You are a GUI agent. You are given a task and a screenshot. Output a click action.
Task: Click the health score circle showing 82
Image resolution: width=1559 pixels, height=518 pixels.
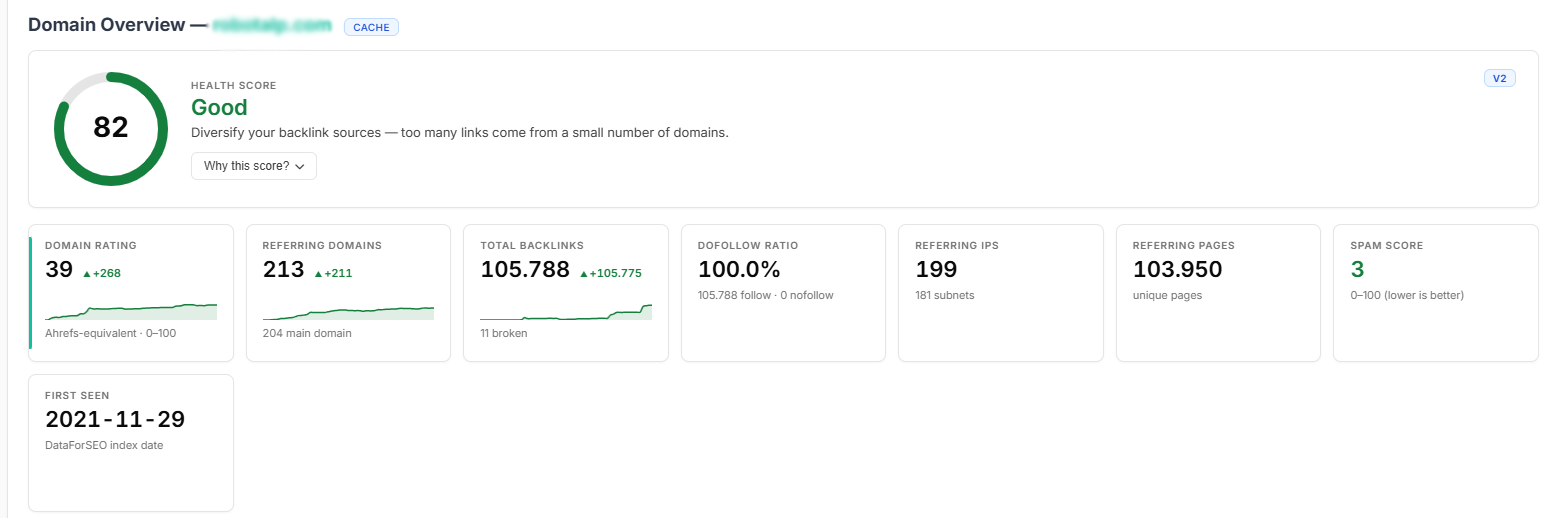[111, 128]
